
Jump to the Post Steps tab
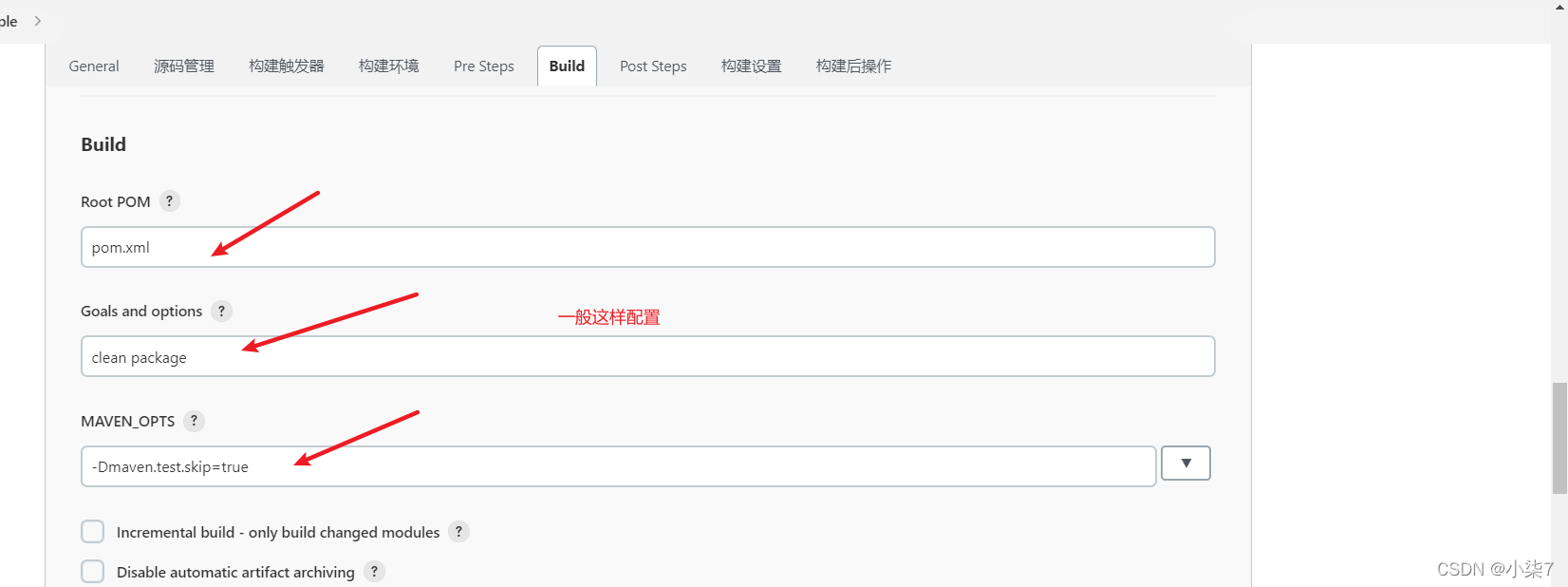653,66
